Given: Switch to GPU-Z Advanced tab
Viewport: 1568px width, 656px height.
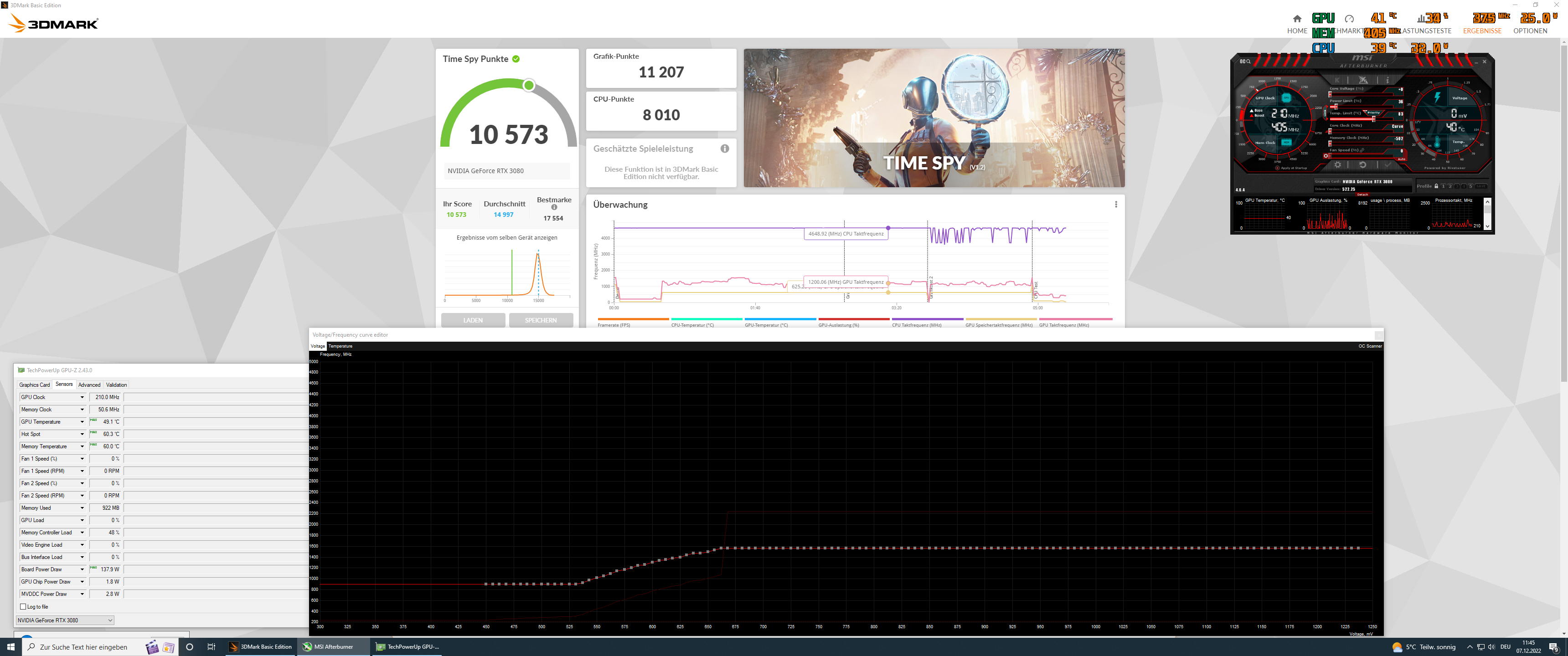Looking at the screenshot, I should [89, 384].
